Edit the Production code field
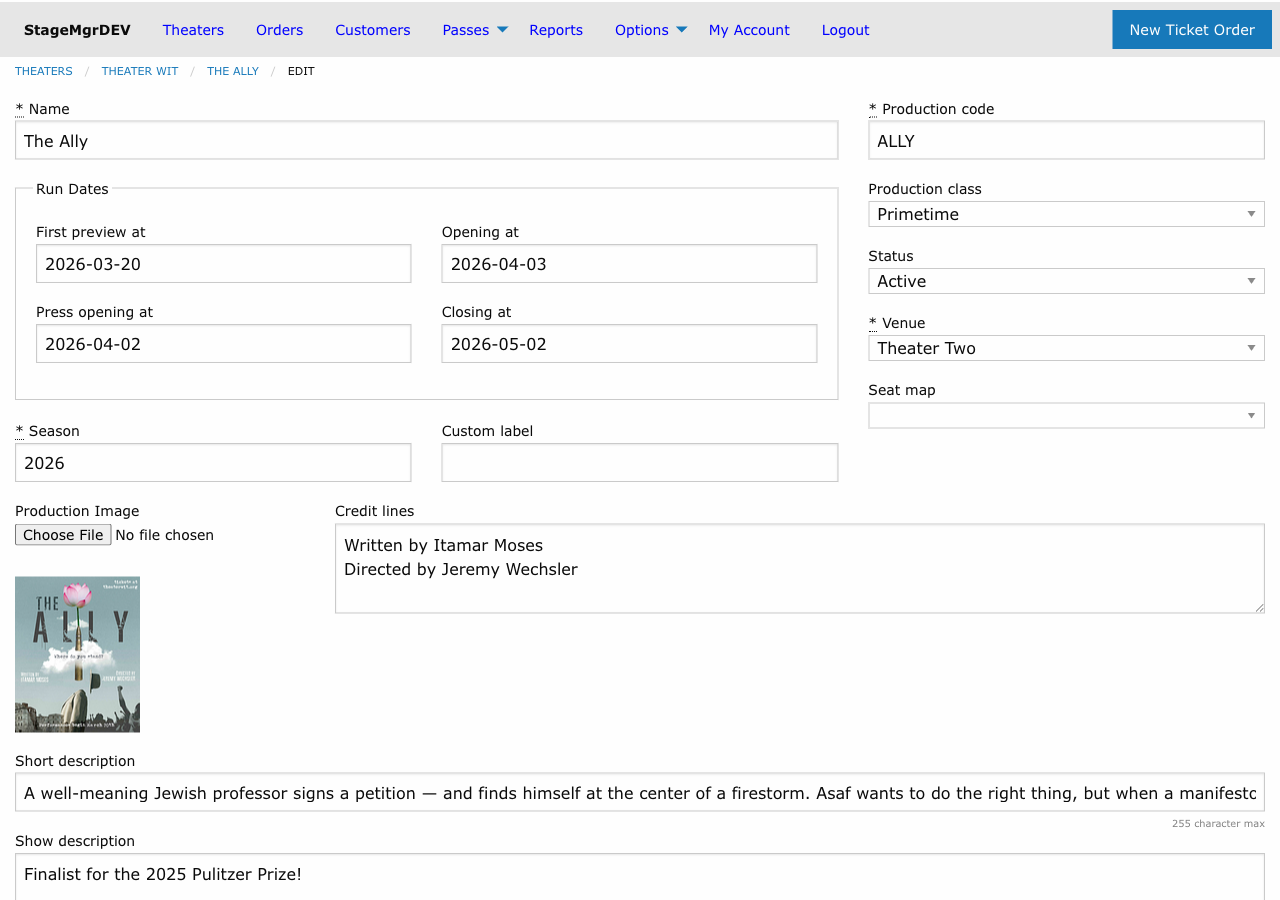 pos(1066,141)
